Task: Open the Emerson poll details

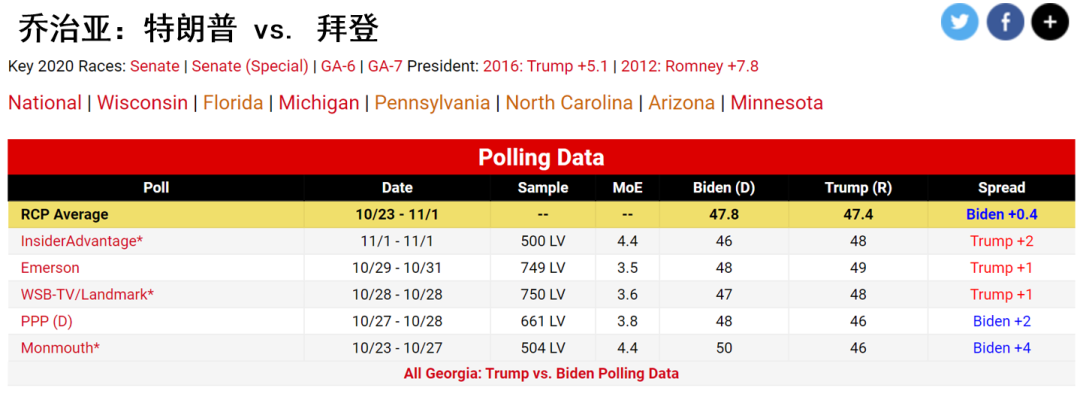Action: pyautogui.click(x=50, y=267)
